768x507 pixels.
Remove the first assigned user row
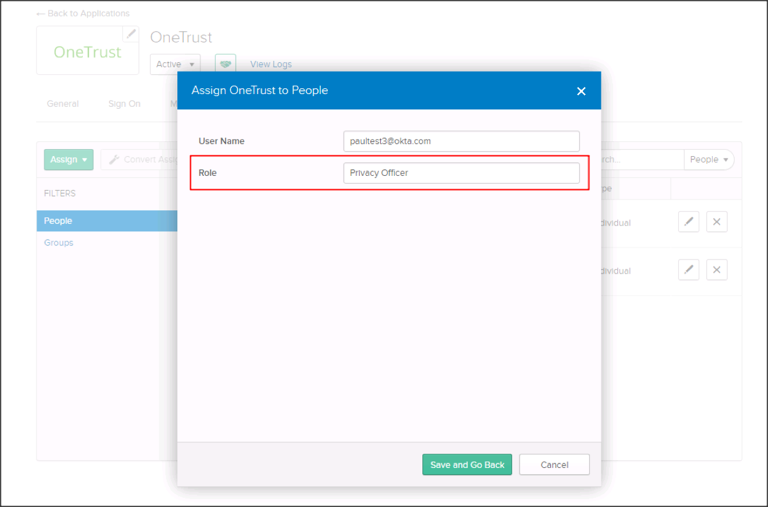717,222
